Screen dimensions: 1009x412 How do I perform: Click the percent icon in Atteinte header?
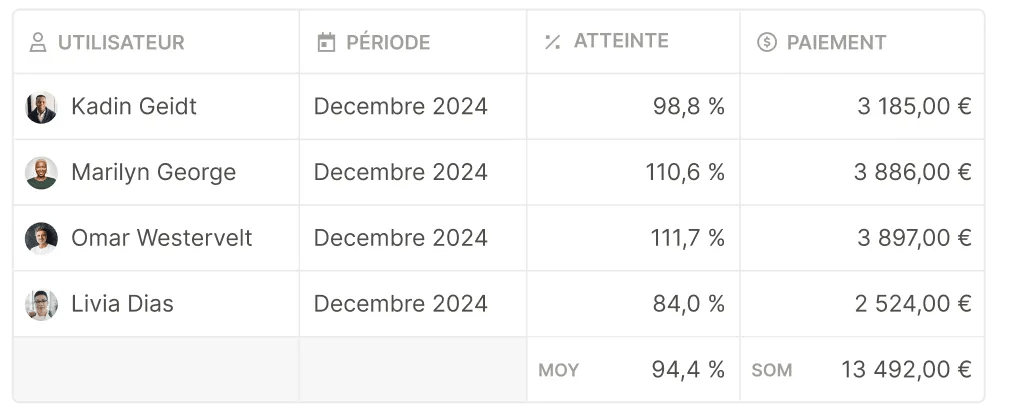(x=552, y=42)
